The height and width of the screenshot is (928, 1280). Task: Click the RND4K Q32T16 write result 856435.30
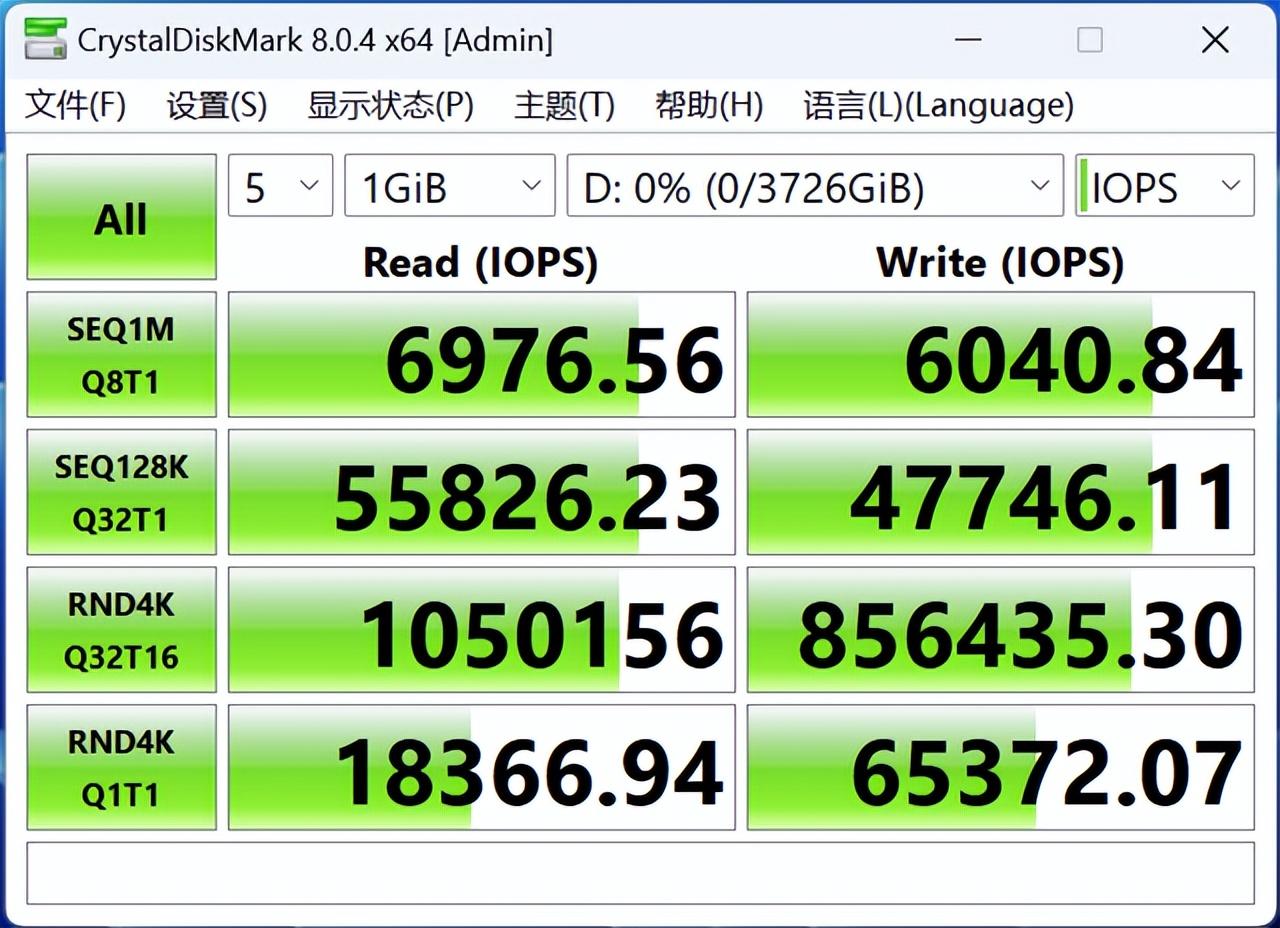click(1000, 630)
